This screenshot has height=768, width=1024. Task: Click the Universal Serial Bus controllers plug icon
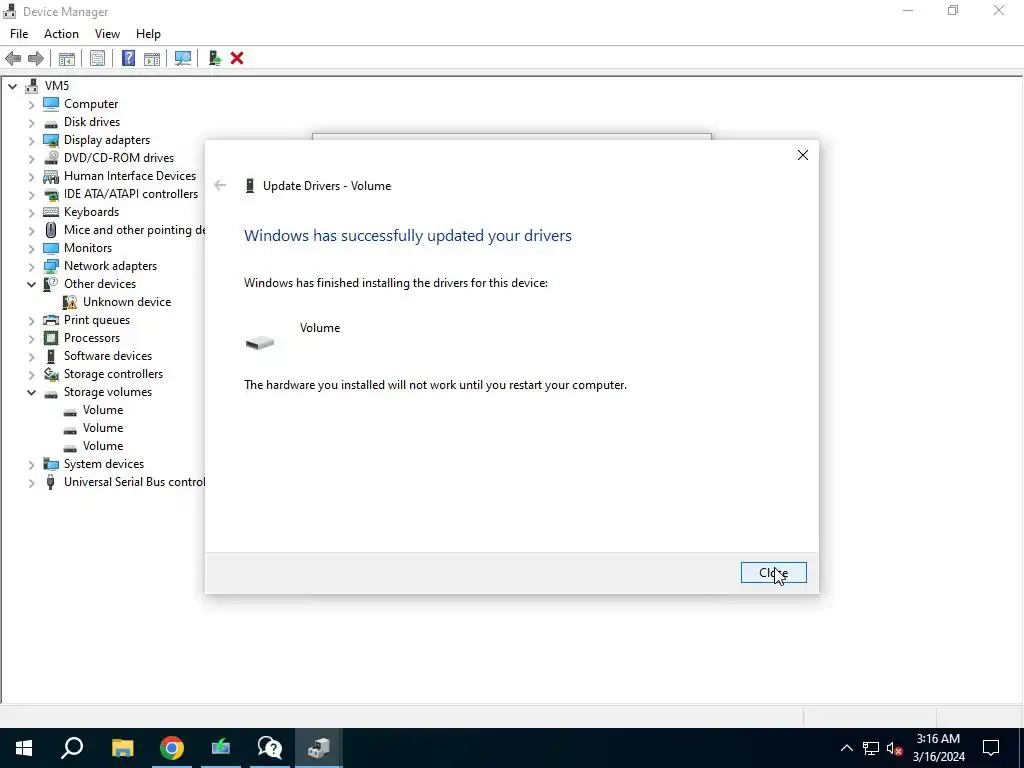(x=51, y=482)
